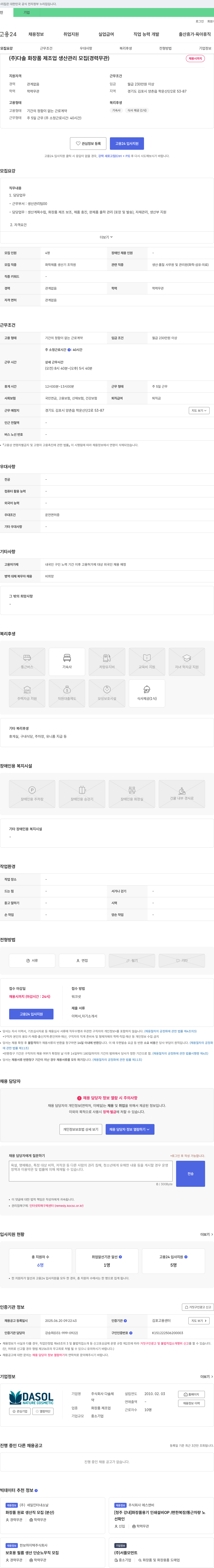Click the 자녀 학자금 지원 icon
Screen dimensions: 214x1568
coord(187,662)
